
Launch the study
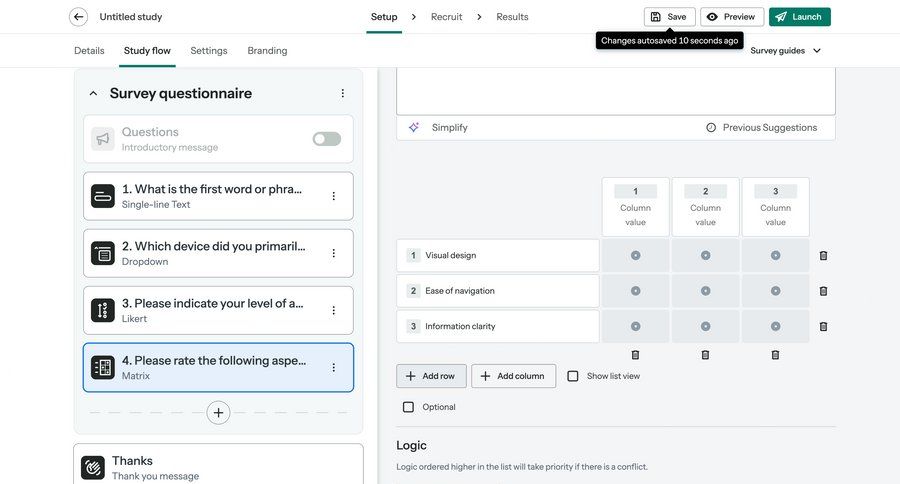click(799, 17)
